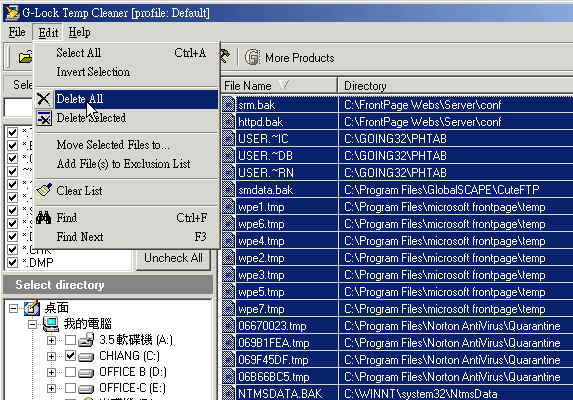Collapse the 桌面 desktop tree node
Viewport: 573px width, 400px height.
[13, 309]
